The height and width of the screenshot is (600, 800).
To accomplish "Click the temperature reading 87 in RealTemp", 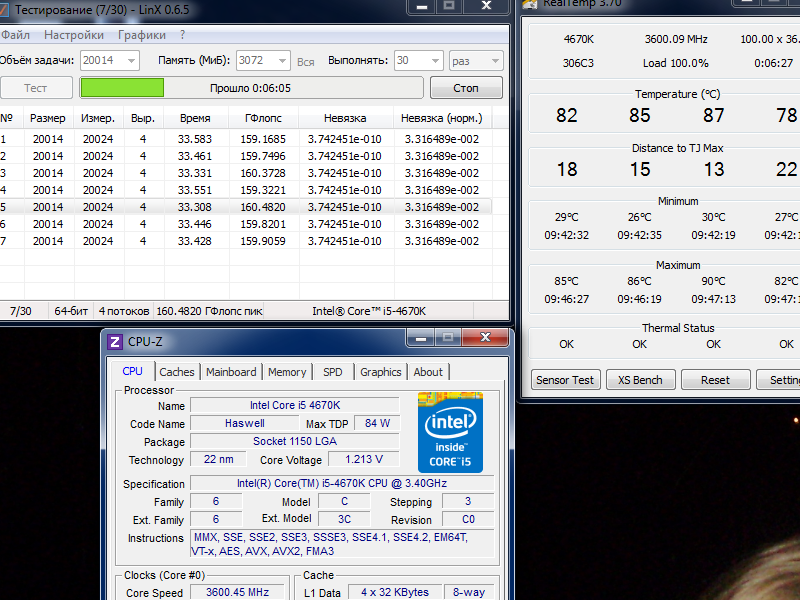I will [x=713, y=115].
